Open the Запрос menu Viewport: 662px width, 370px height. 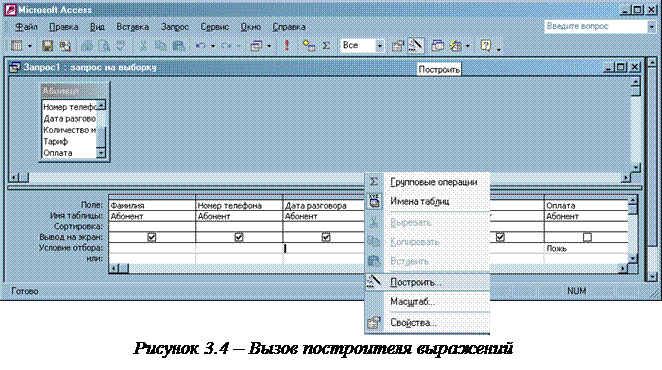[x=175, y=27]
